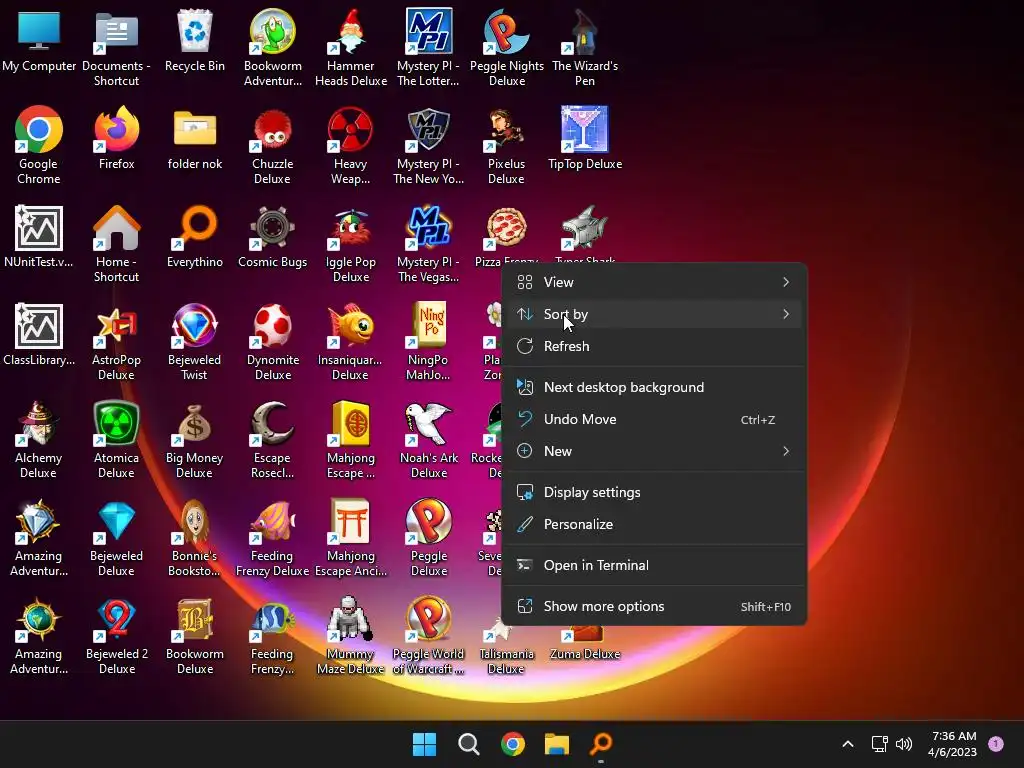
Task: Open the clock showing 7:36 AM
Action: (x=953, y=744)
